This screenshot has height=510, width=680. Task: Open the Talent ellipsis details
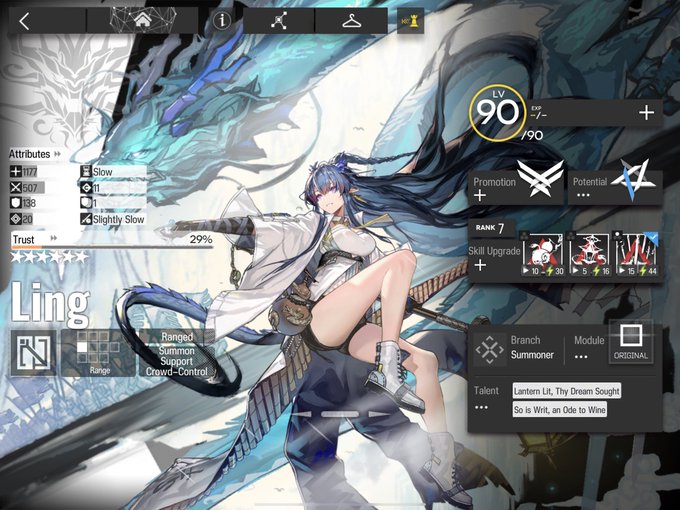481,407
